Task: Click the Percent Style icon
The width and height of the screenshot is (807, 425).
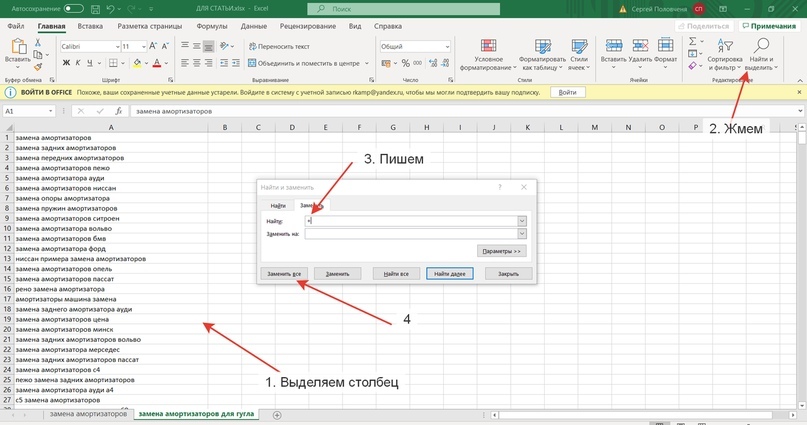Action: point(406,63)
